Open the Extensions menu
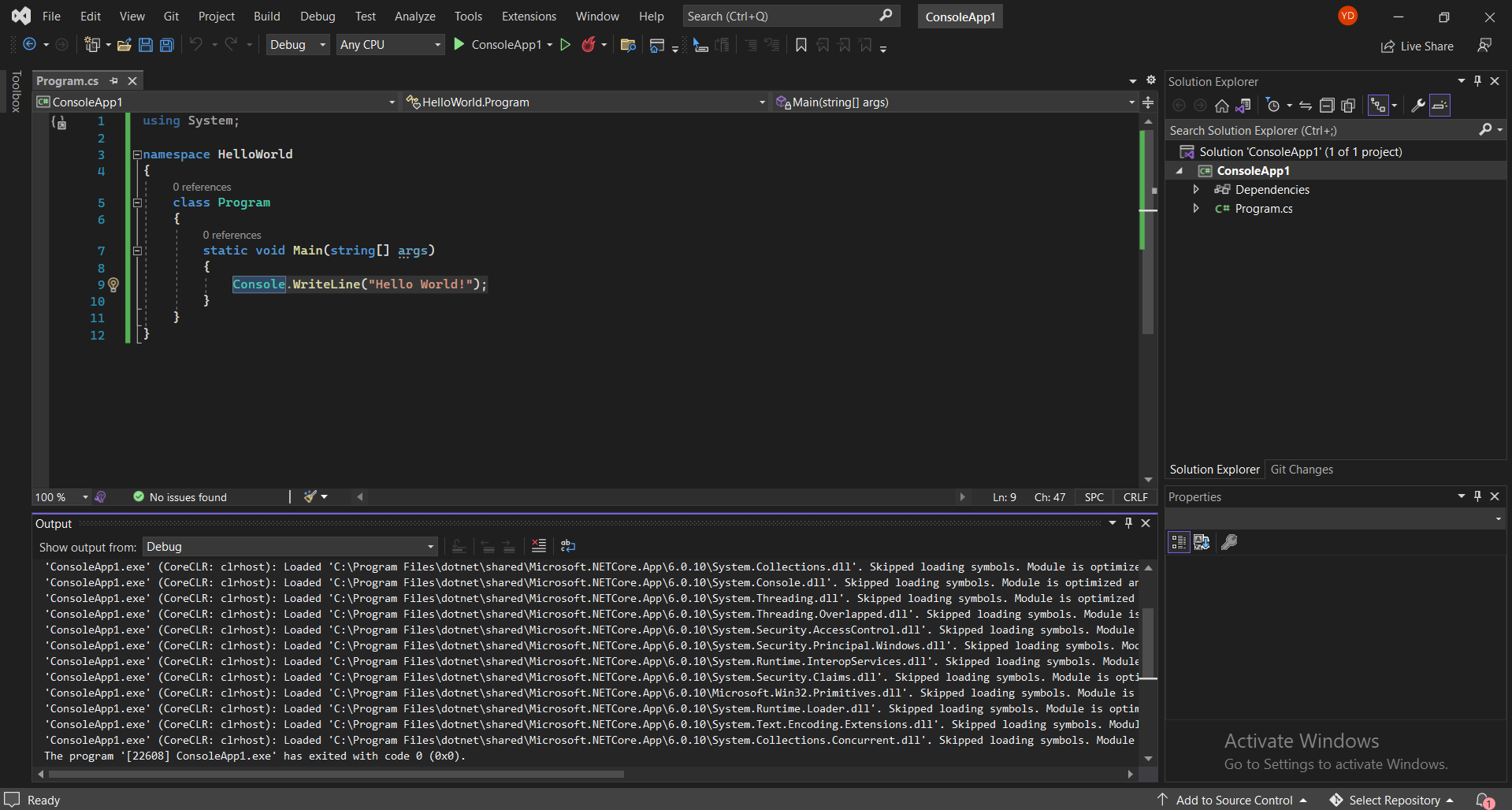1512x810 pixels. 529,17
